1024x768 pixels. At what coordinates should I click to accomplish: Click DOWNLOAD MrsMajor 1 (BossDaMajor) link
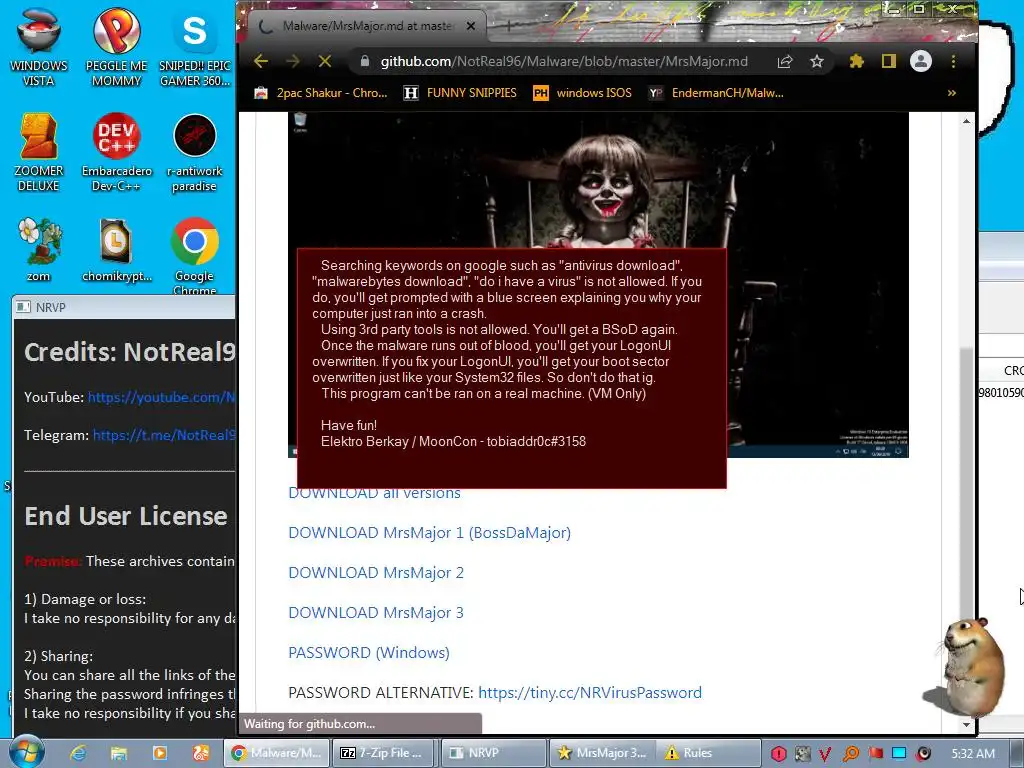click(x=430, y=533)
